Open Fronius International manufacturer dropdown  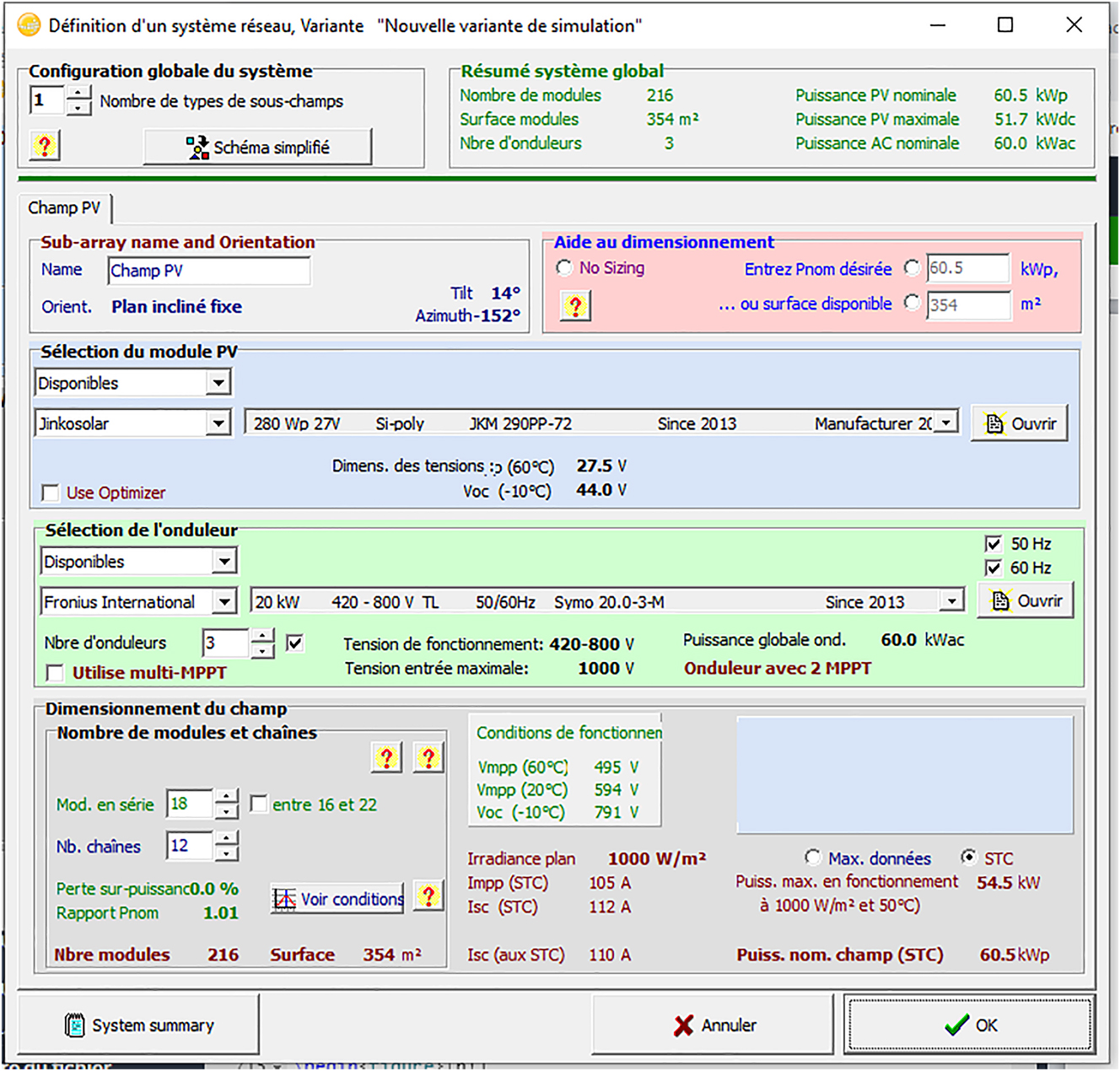(223, 602)
